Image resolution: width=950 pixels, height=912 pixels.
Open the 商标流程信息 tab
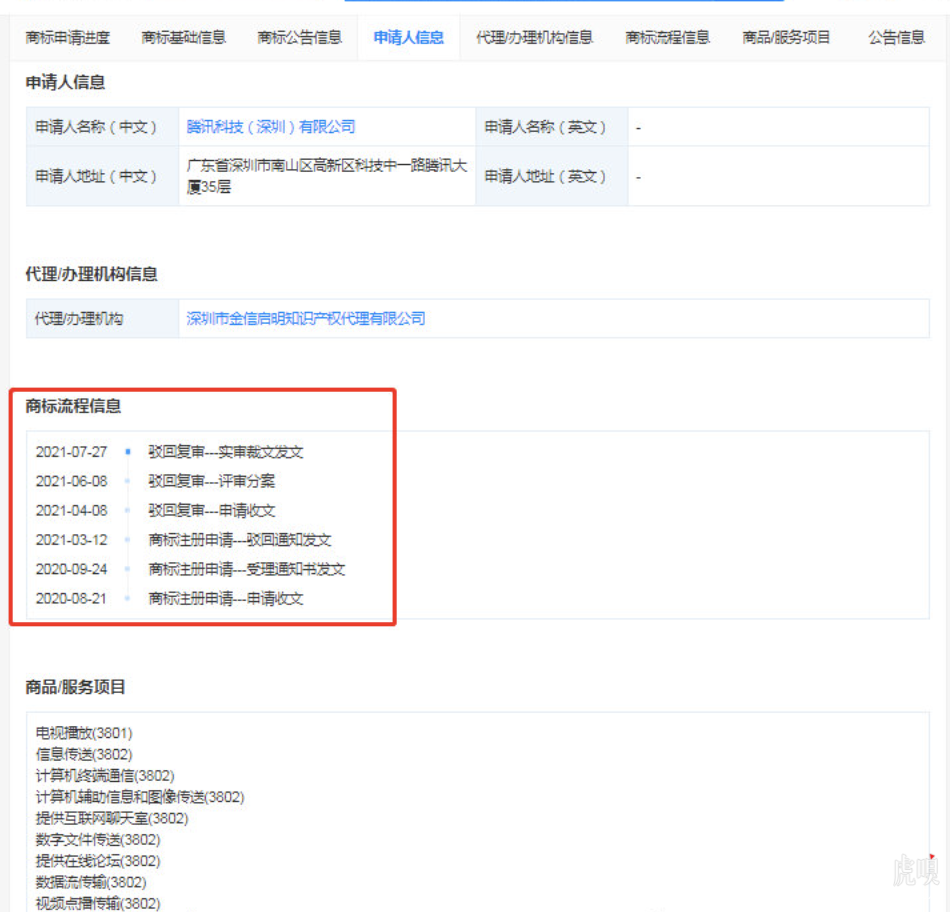[668, 38]
